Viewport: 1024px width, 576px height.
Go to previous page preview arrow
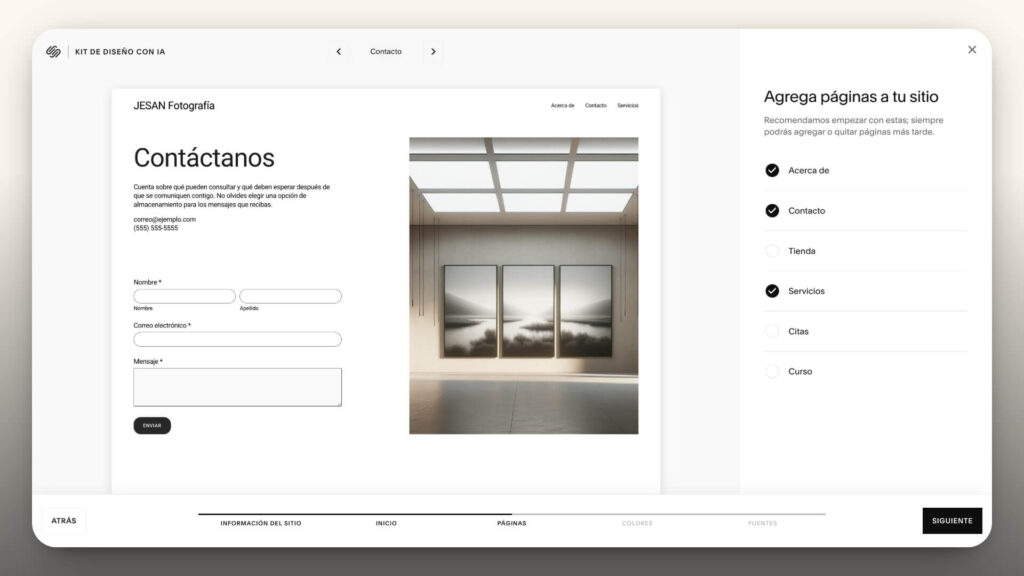tap(339, 52)
